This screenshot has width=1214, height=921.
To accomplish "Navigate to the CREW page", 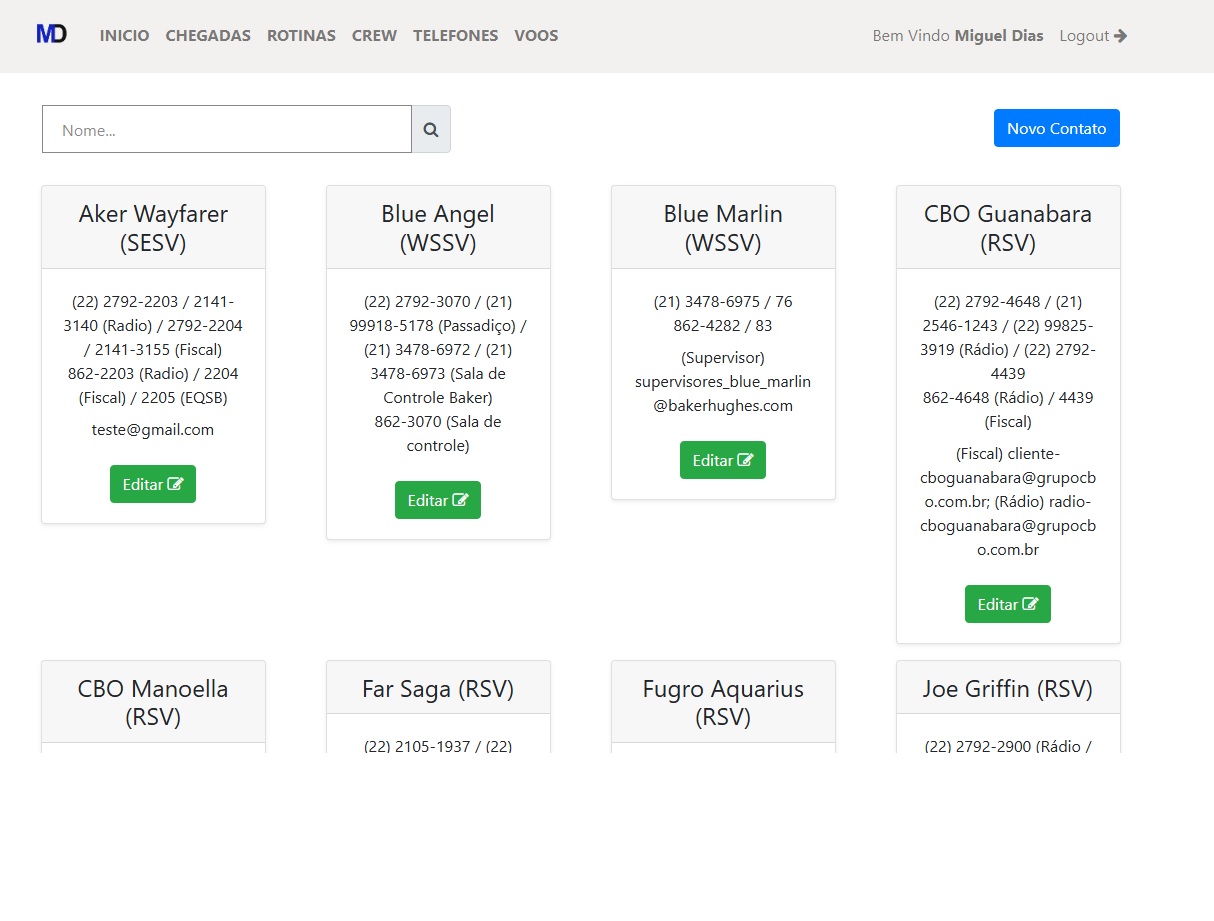I will coord(374,36).
